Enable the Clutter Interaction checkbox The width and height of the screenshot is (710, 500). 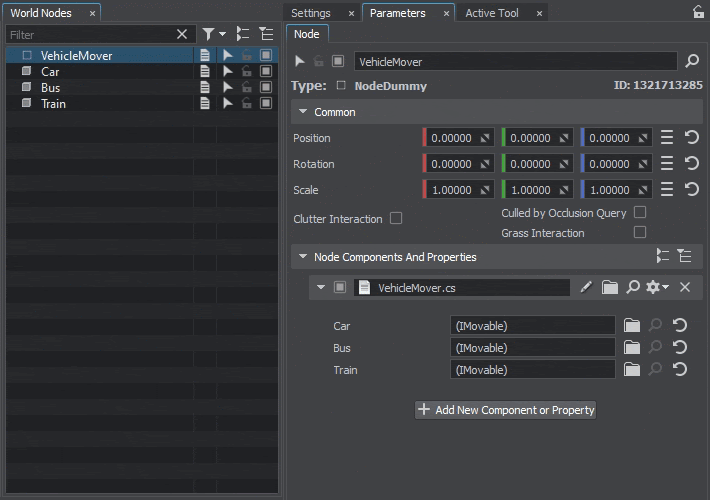(396, 218)
